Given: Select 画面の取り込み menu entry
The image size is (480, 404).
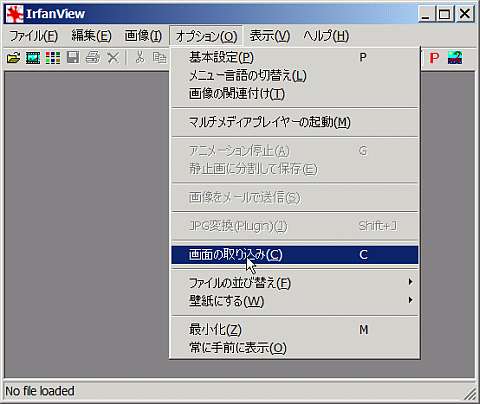Looking at the screenshot, I should point(295,255).
